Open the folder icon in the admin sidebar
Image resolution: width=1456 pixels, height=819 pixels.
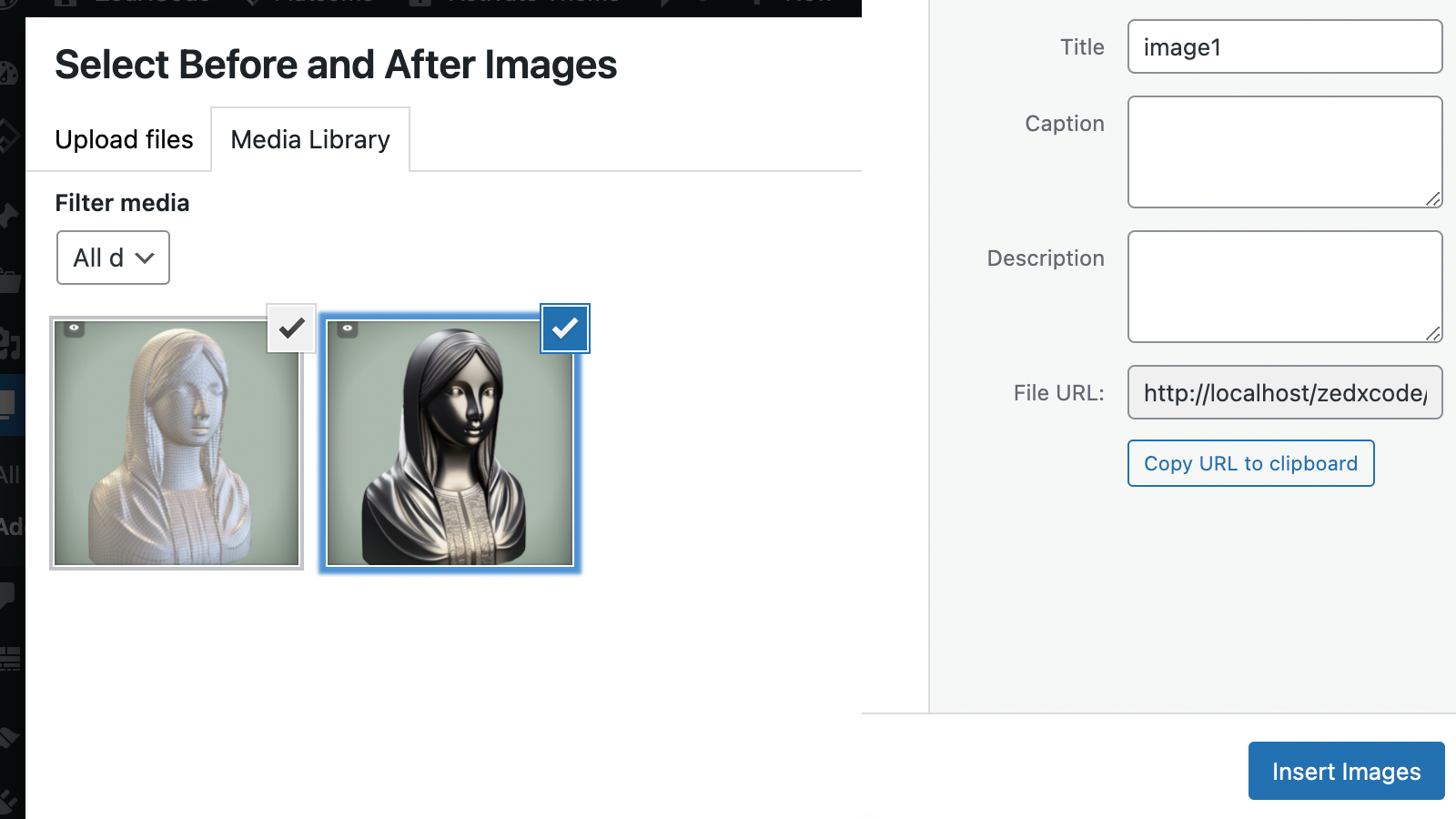pyautogui.click(x=9, y=279)
